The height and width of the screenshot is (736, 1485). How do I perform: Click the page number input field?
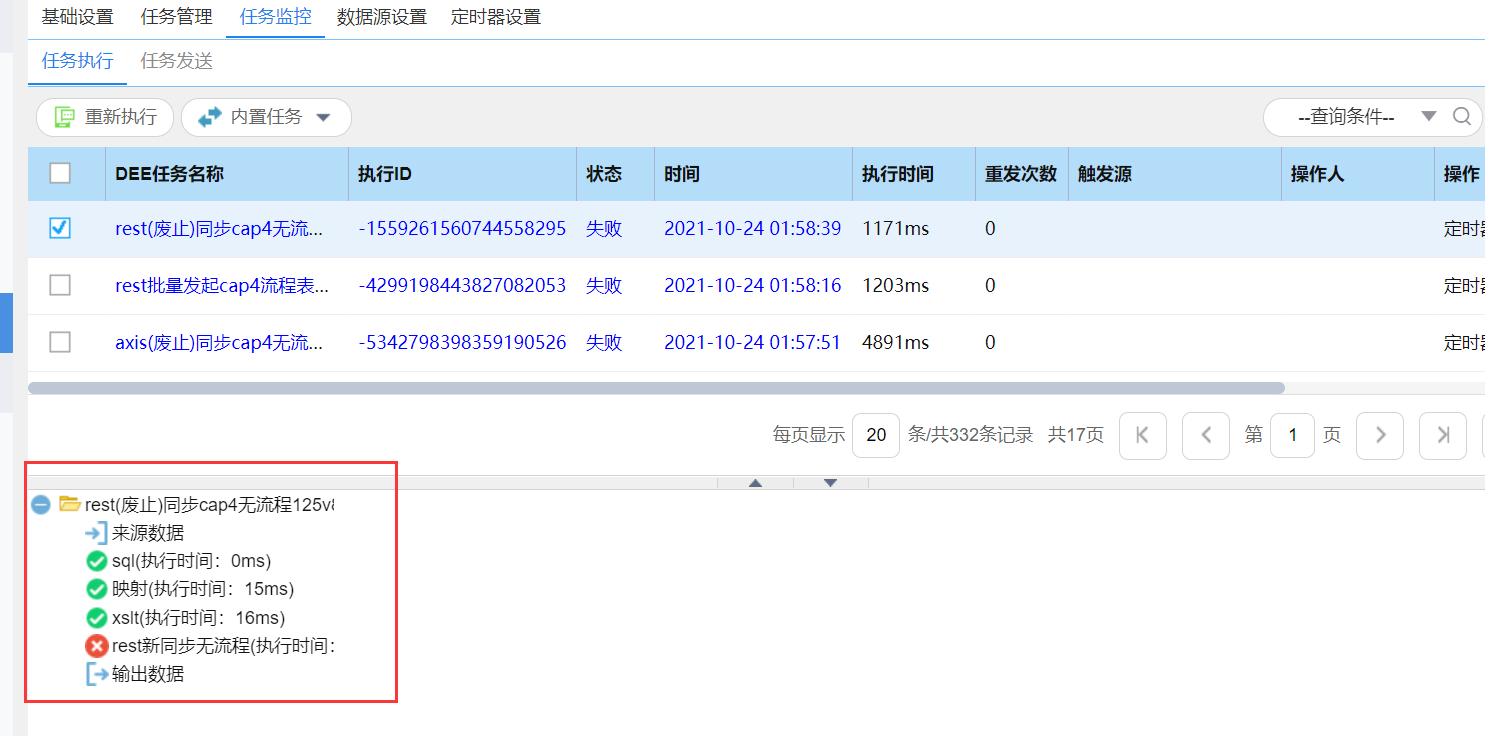[x=1293, y=435]
